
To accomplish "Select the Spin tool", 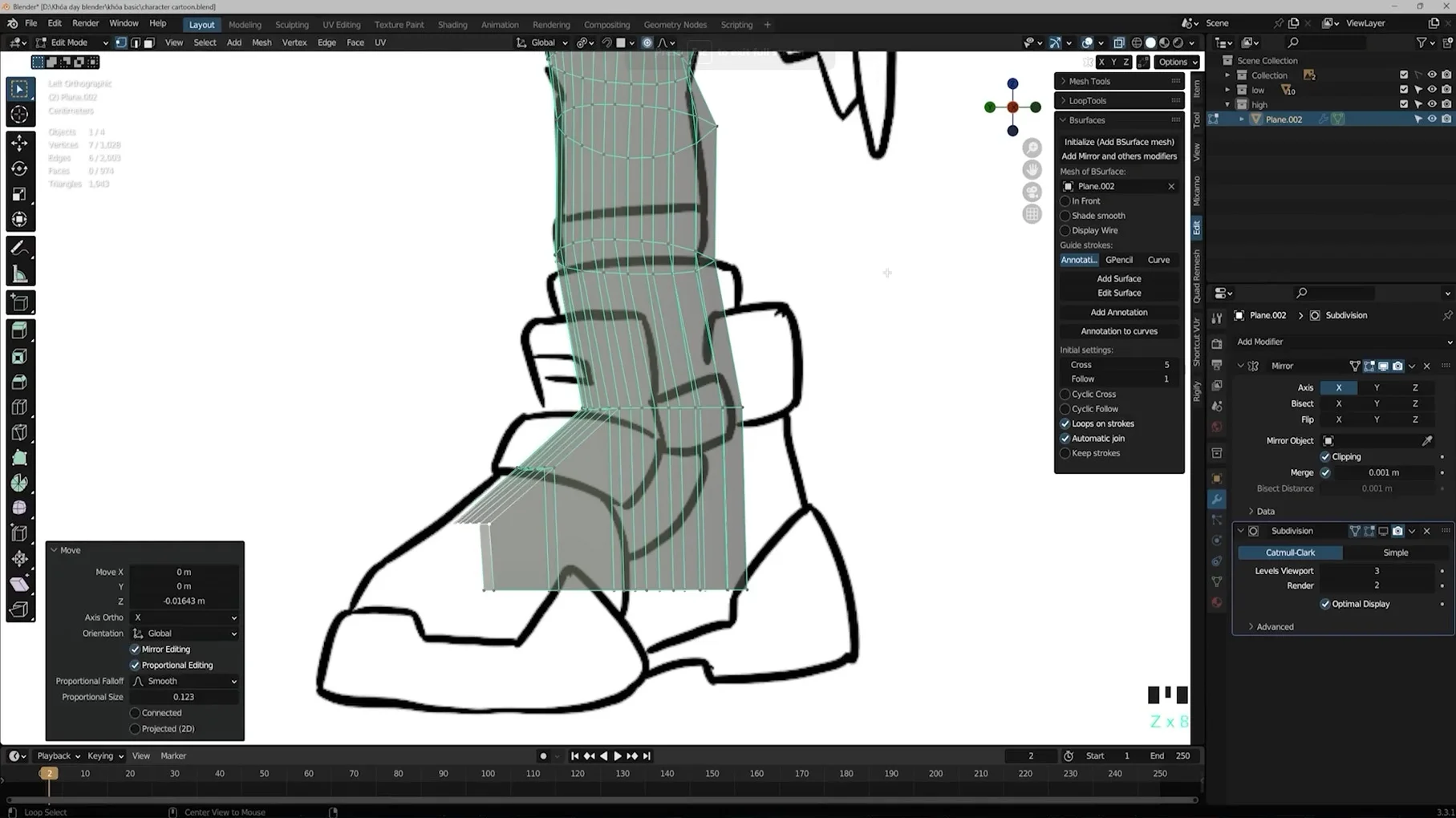I will pos(20,483).
